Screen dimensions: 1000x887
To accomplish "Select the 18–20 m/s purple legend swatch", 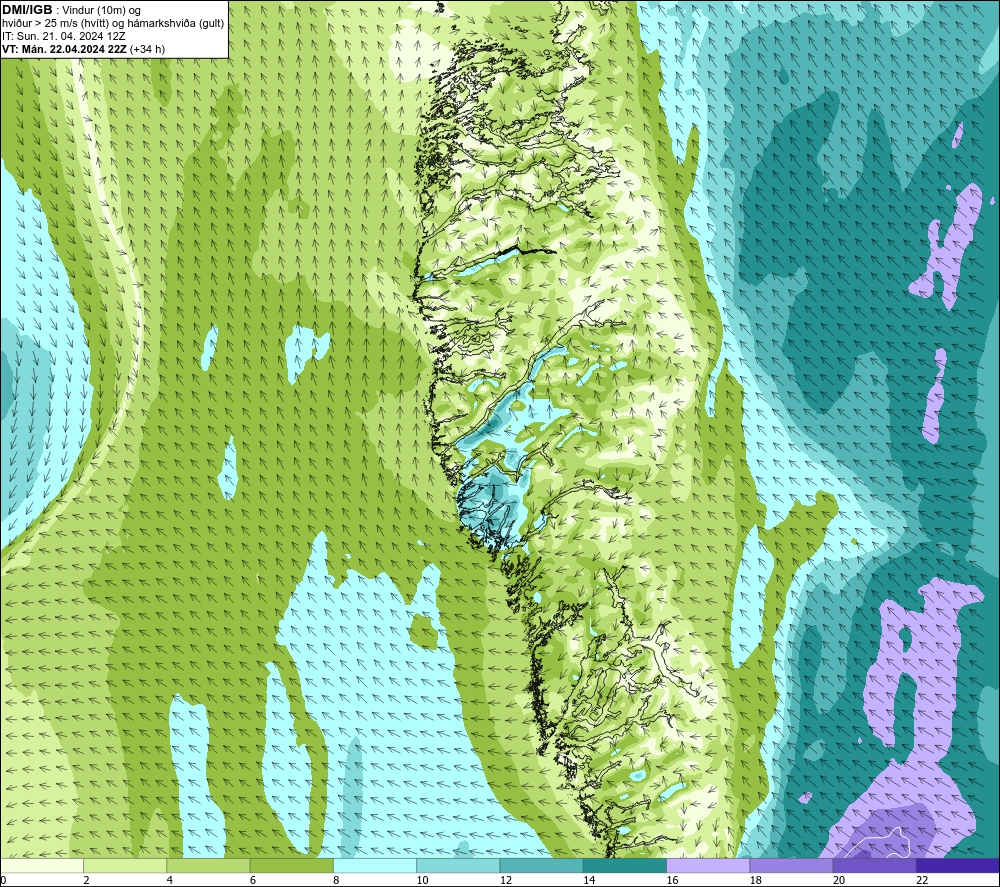I will pos(791,865).
